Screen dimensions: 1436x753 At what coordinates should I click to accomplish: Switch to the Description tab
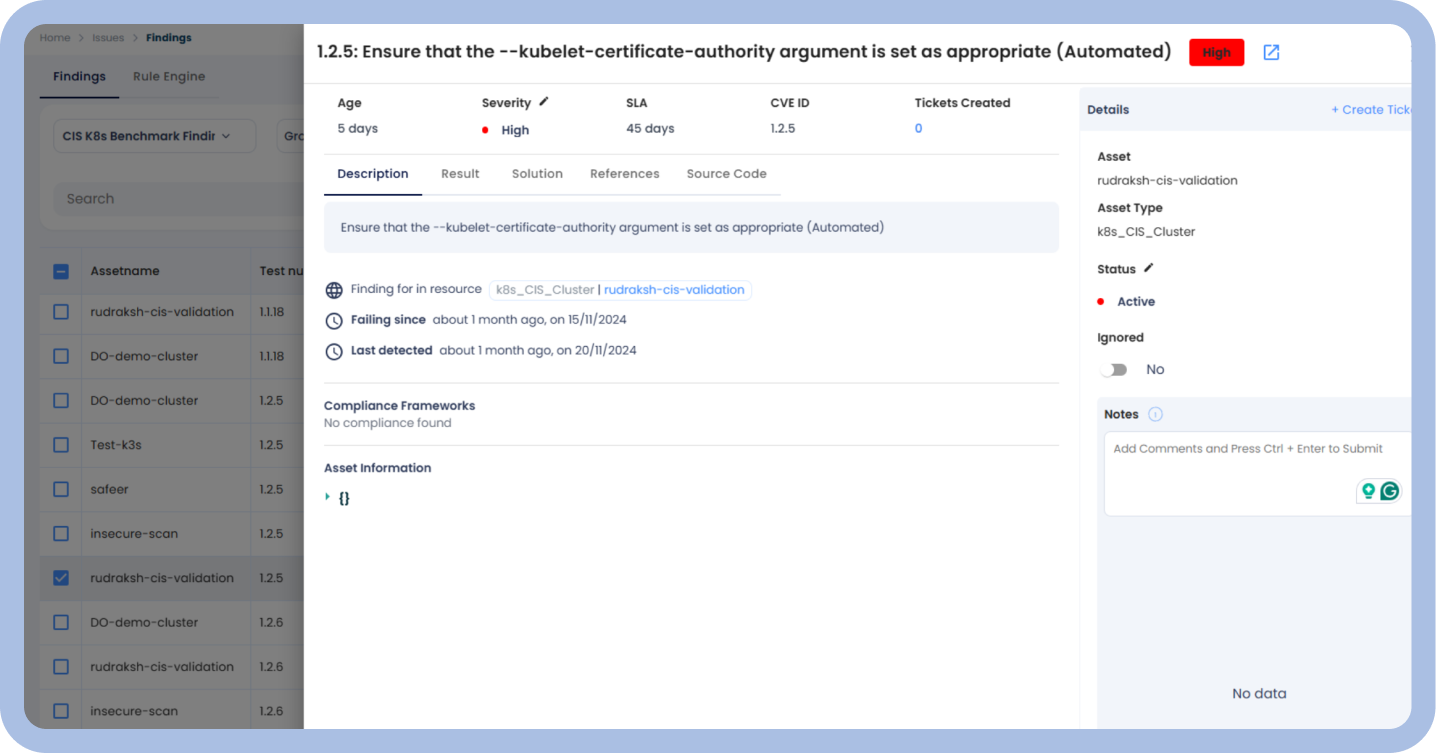pyautogui.click(x=373, y=174)
